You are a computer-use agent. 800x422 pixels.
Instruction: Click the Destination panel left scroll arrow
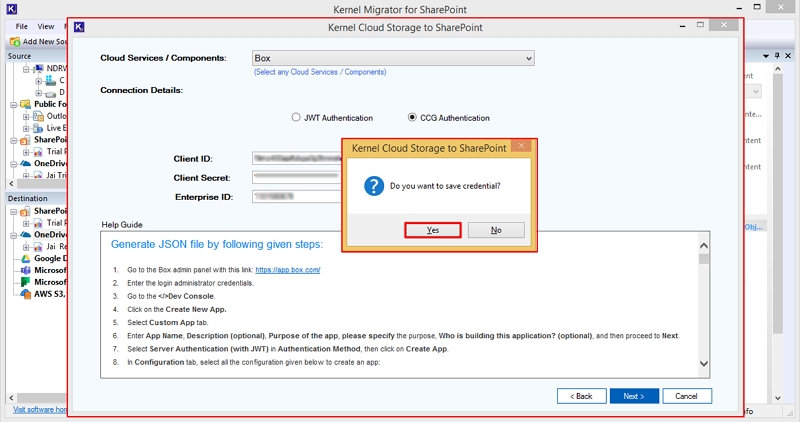point(12,398)
